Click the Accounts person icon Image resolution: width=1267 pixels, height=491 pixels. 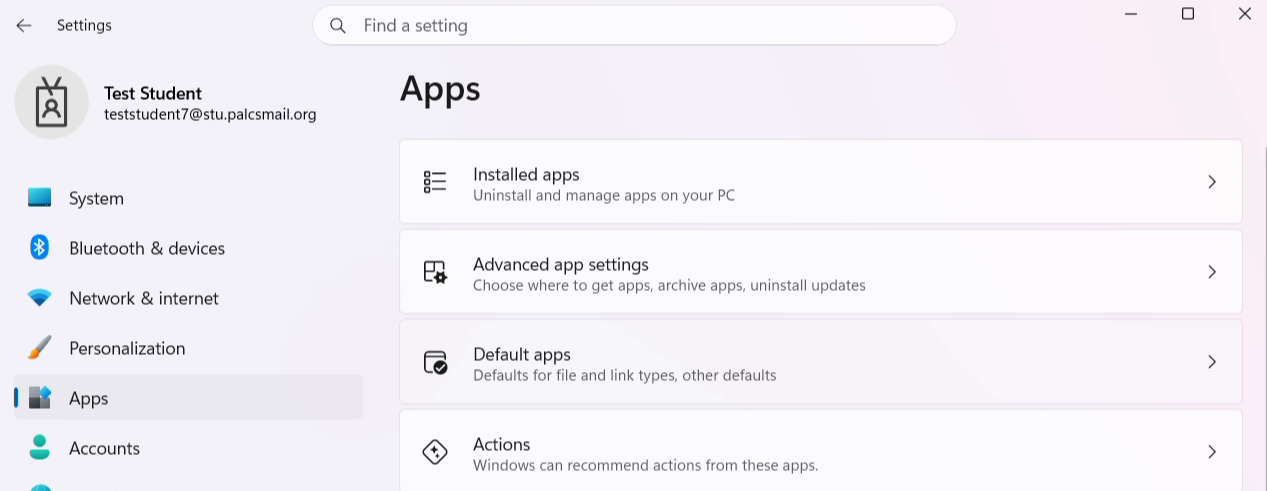click(x=39, y=448)
